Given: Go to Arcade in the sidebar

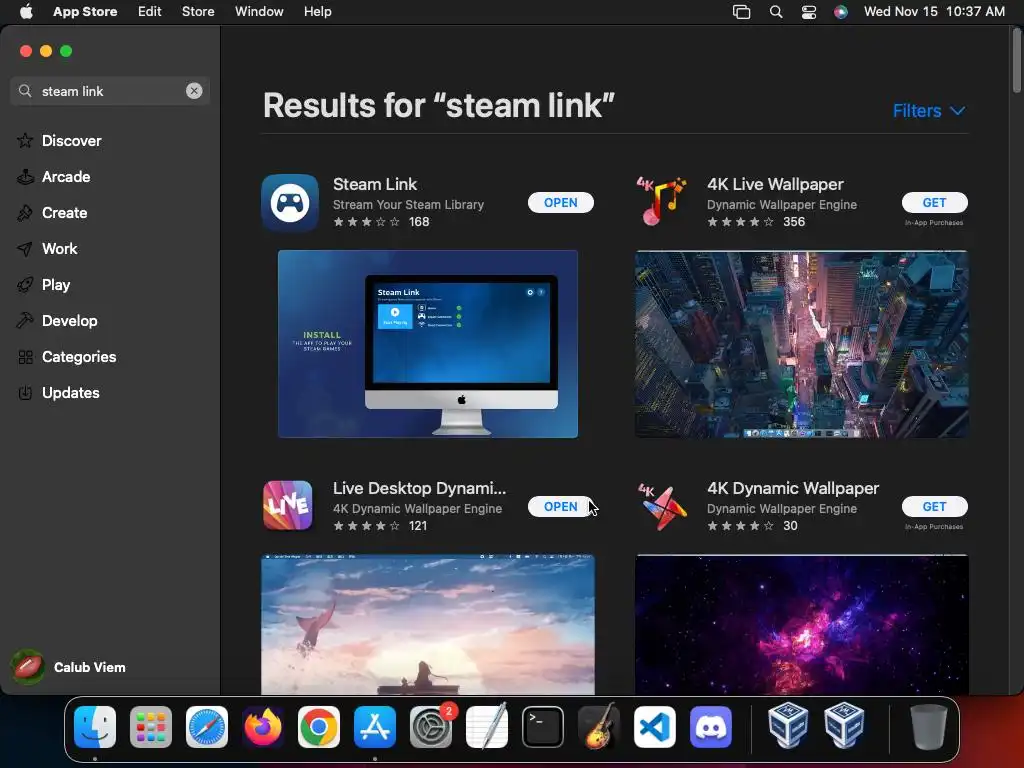Looking at the screenshot, I should click(x=66, y=176).
